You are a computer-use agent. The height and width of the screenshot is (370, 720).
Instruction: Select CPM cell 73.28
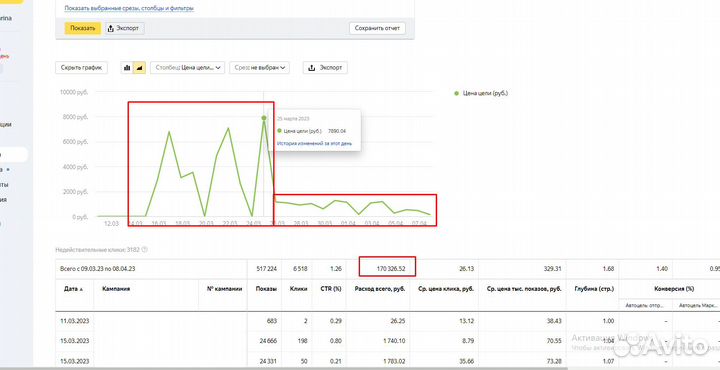pos(554,361)
